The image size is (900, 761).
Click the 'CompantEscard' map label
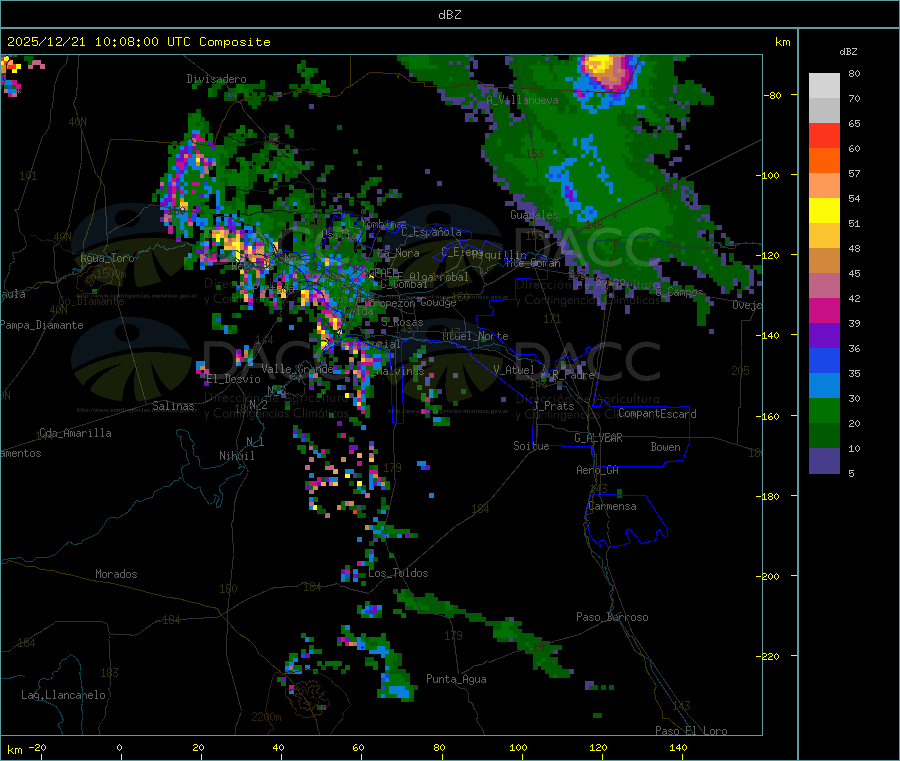point(657,414)
